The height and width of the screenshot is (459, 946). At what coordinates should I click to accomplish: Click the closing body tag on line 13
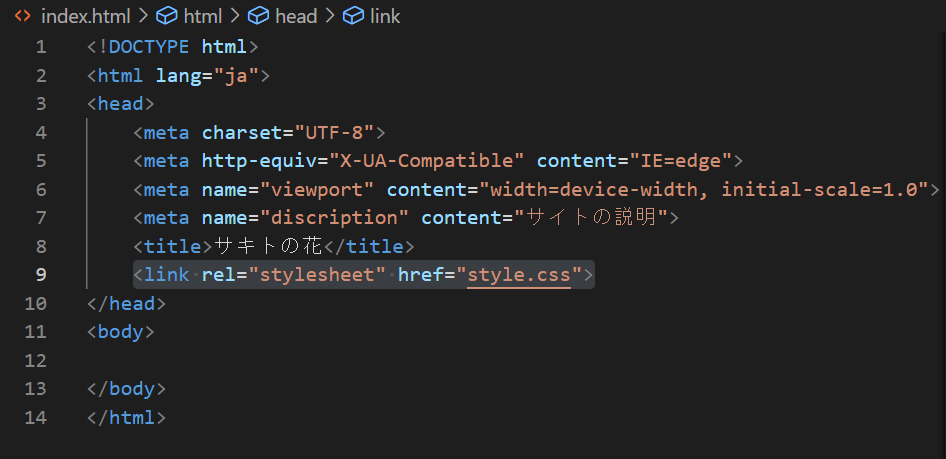[x=126, y=388]
